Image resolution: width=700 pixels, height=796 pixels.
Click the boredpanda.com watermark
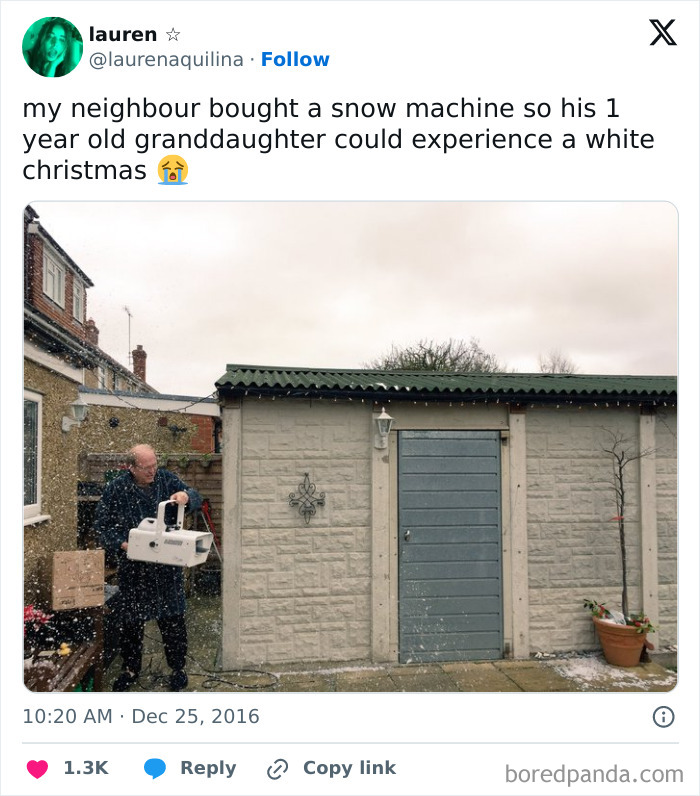594,775
